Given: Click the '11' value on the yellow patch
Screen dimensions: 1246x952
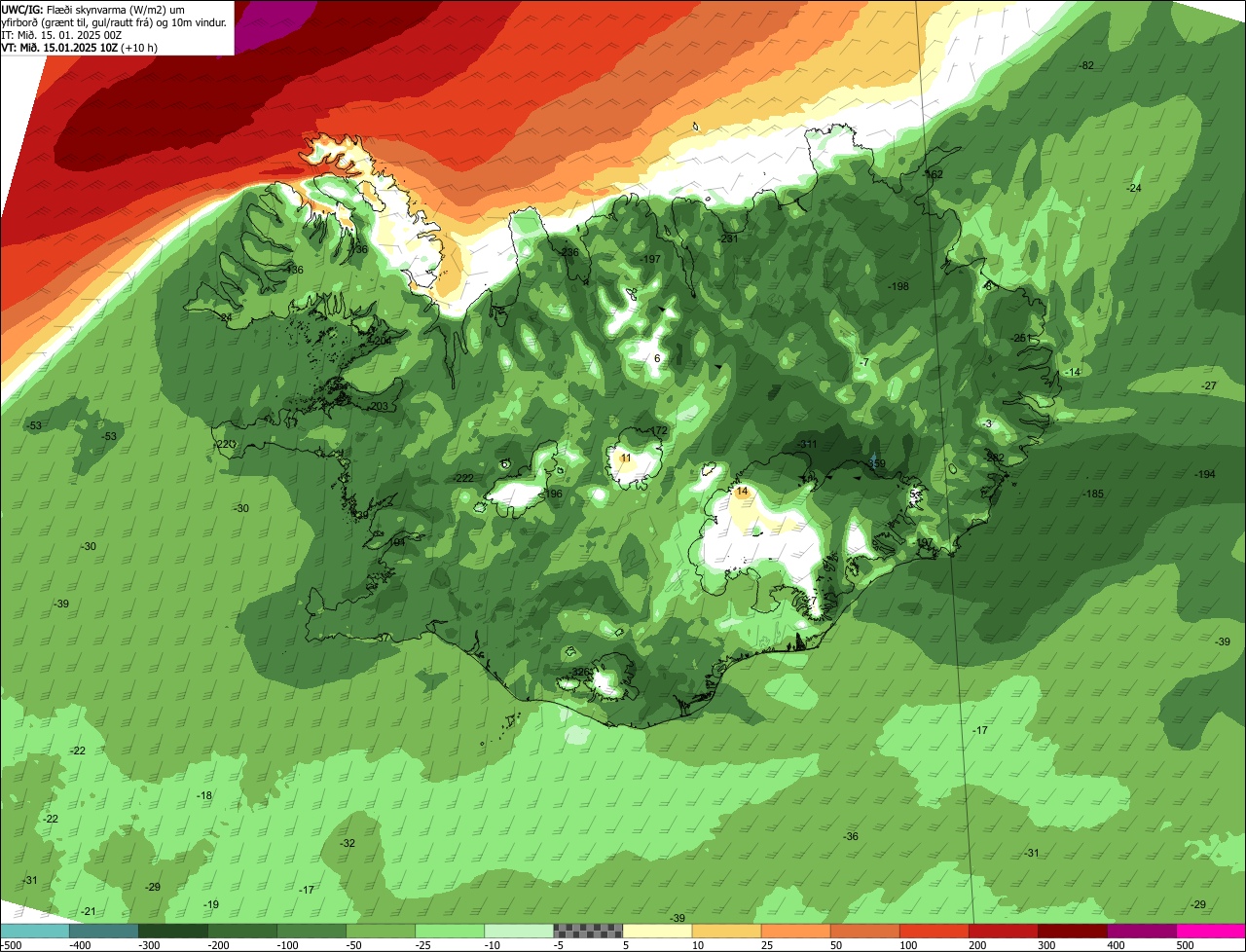Looking at the screenshot, I should click(626, 458).
